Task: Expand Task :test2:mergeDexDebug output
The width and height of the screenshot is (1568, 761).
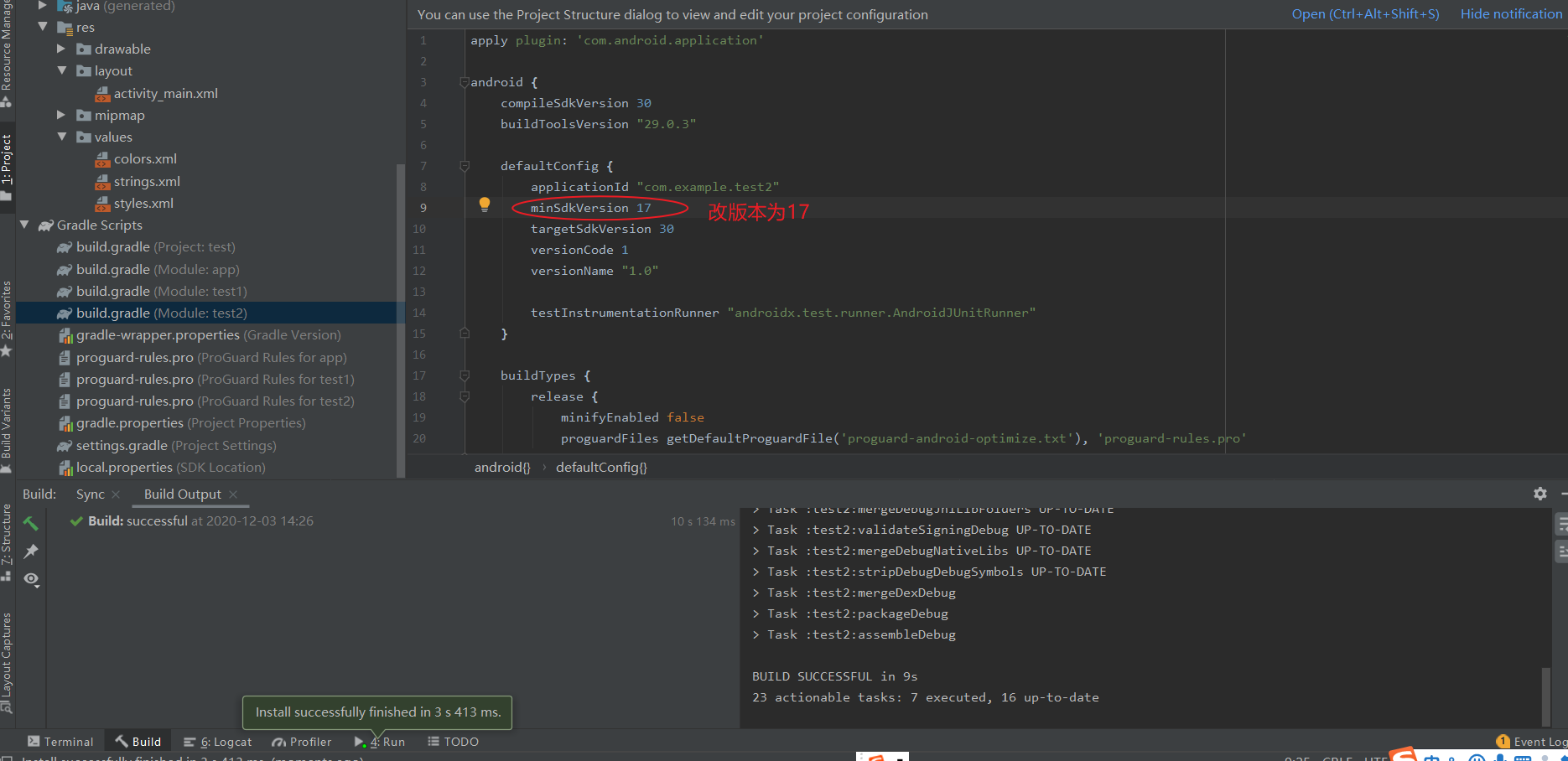Action: [756, 593]
